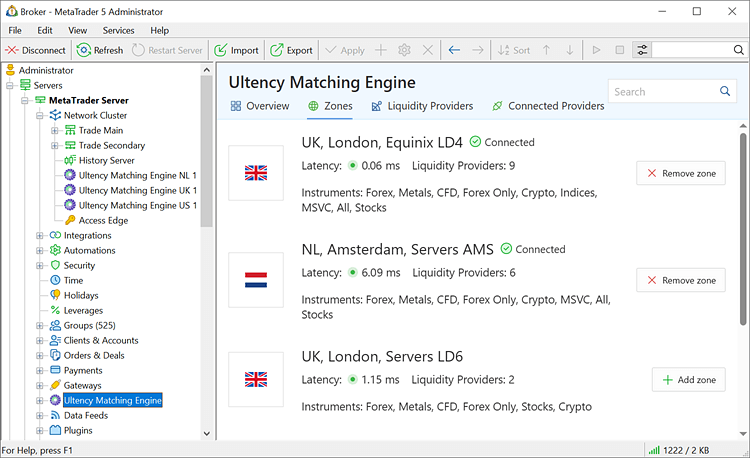Click the Disconnect toolbar icon
Viewport: 750px width, 458px height.
pos(13,50)
